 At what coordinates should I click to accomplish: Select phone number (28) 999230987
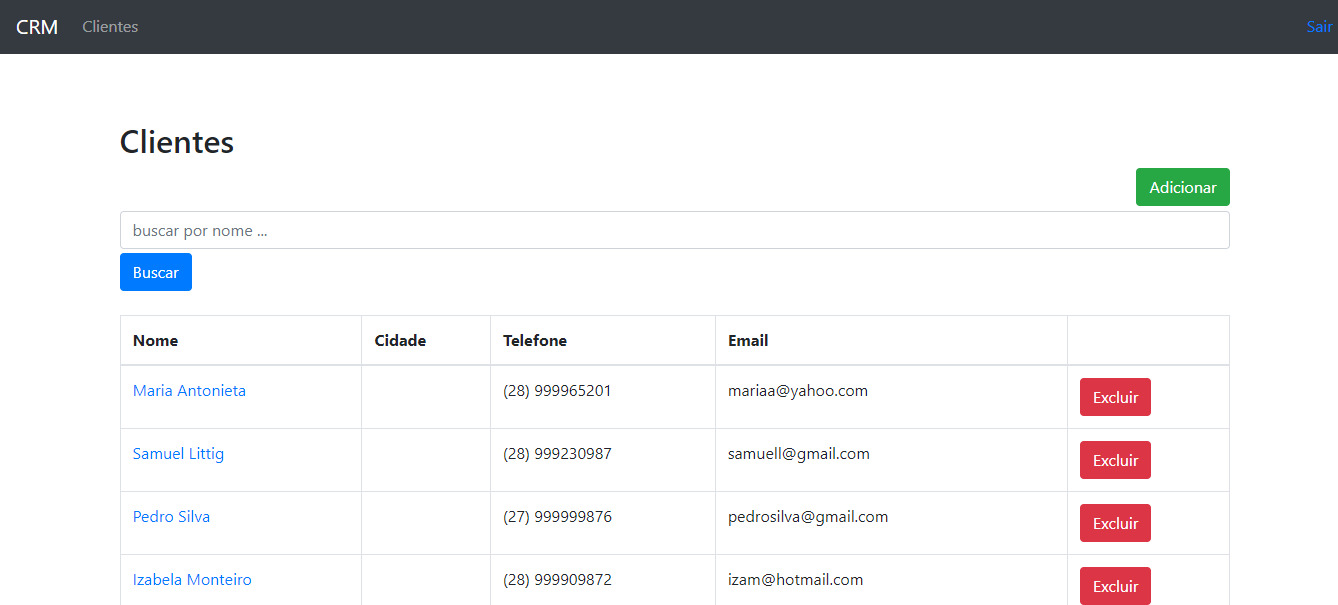coord(557,454)
